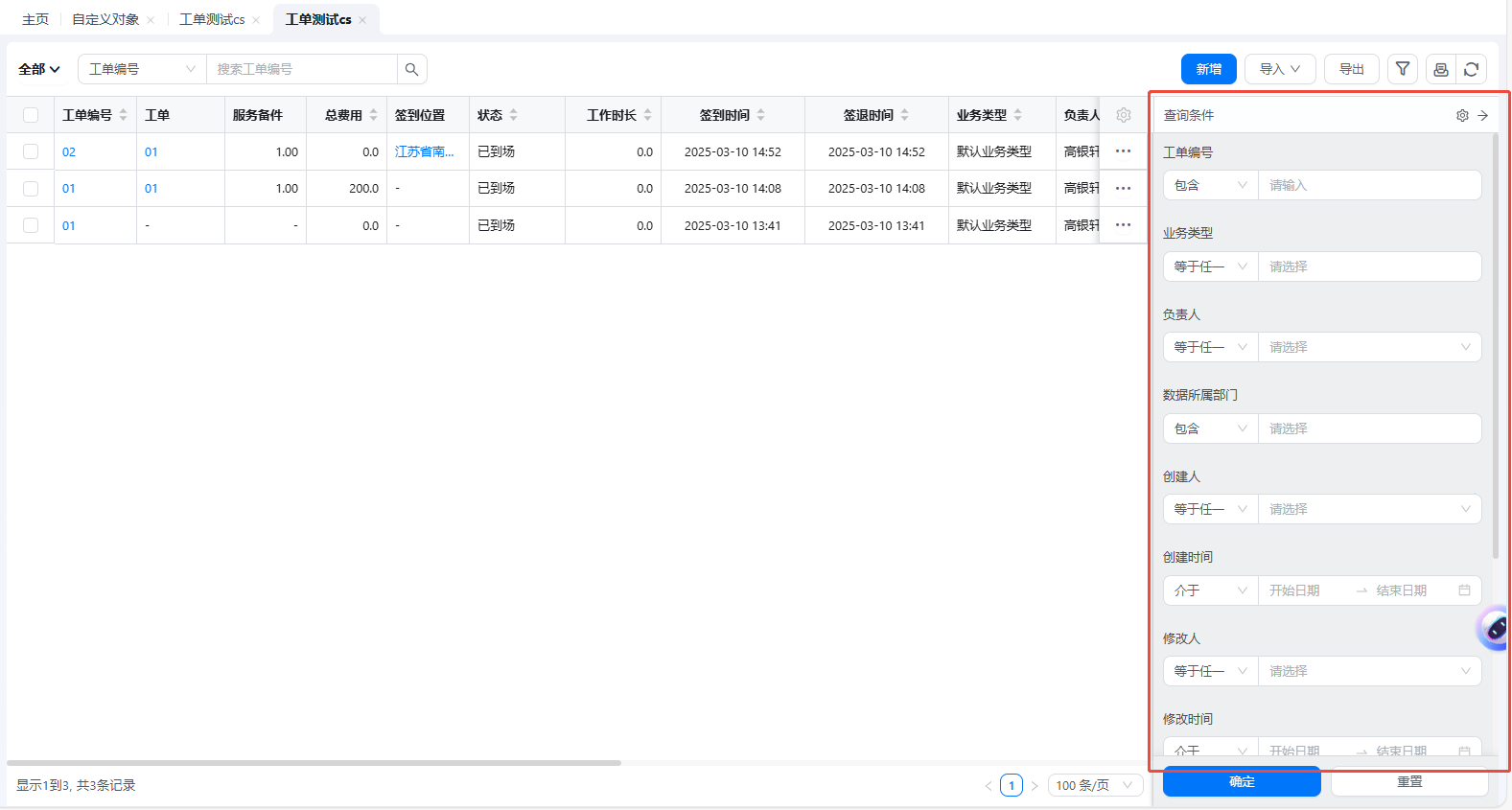The image size is (1512, 810).
Task: Open more actions for first row
Action: [1124, 151]
